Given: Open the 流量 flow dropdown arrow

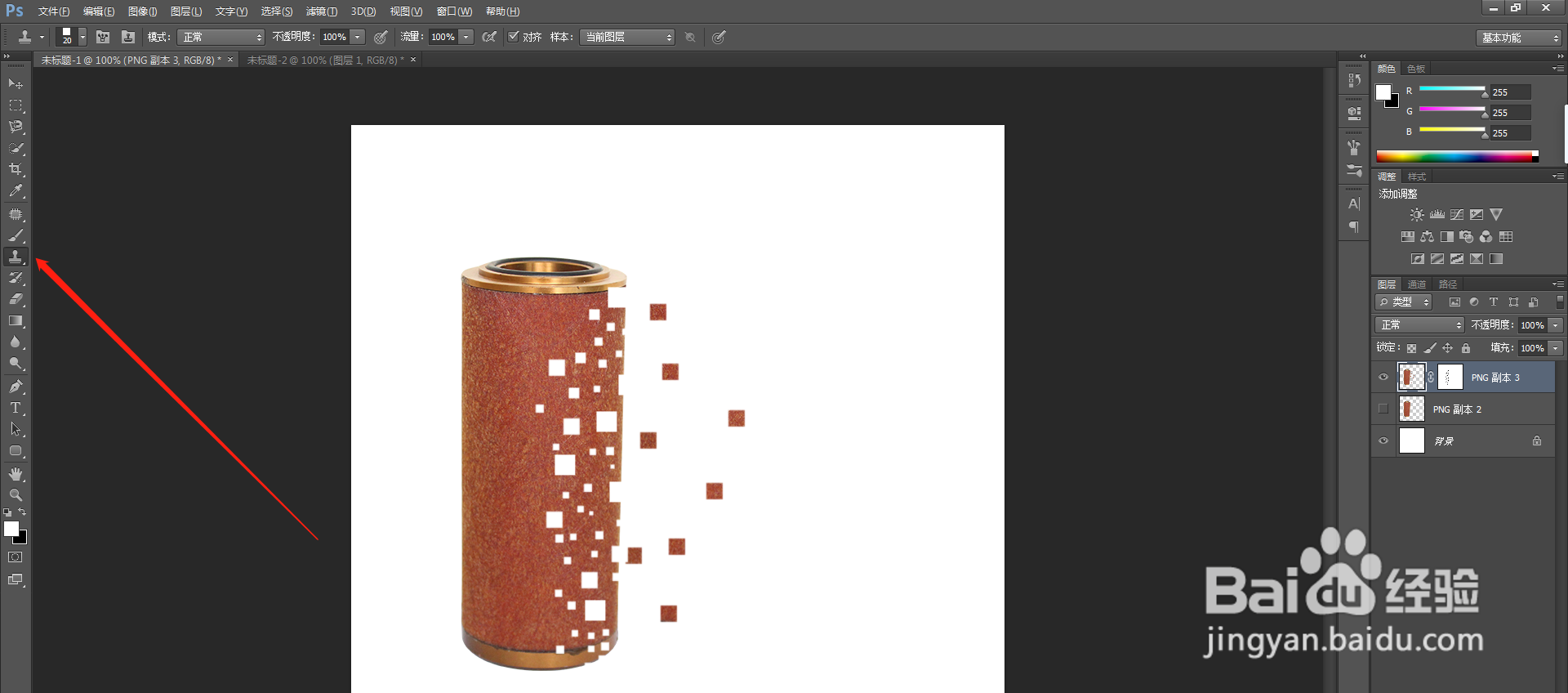Looking at the screenshot, I should tap(466, 37).
